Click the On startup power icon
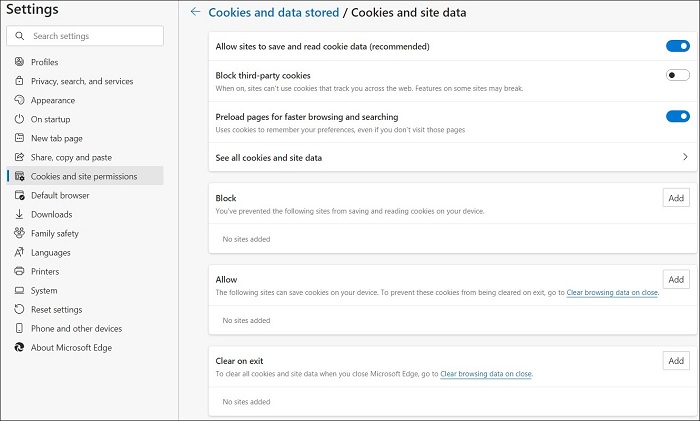700x421 pixels. [19, 119]
